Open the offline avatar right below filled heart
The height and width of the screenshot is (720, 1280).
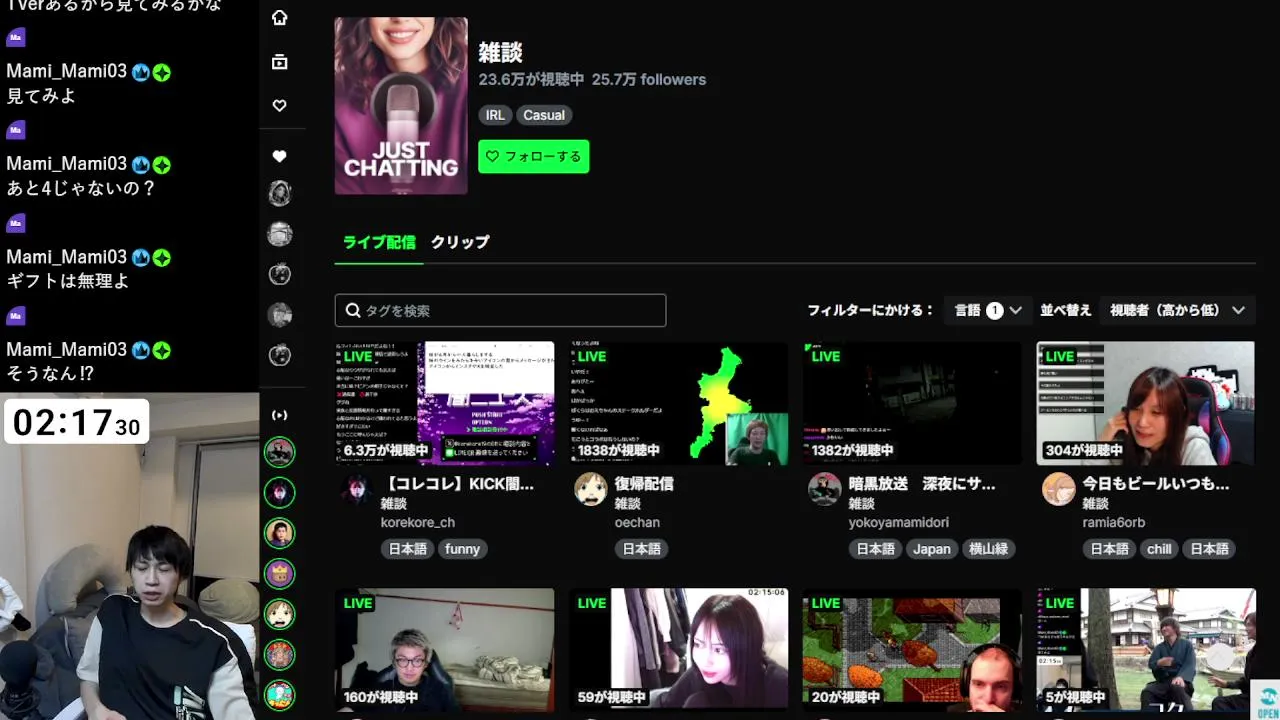pos(280,194)
